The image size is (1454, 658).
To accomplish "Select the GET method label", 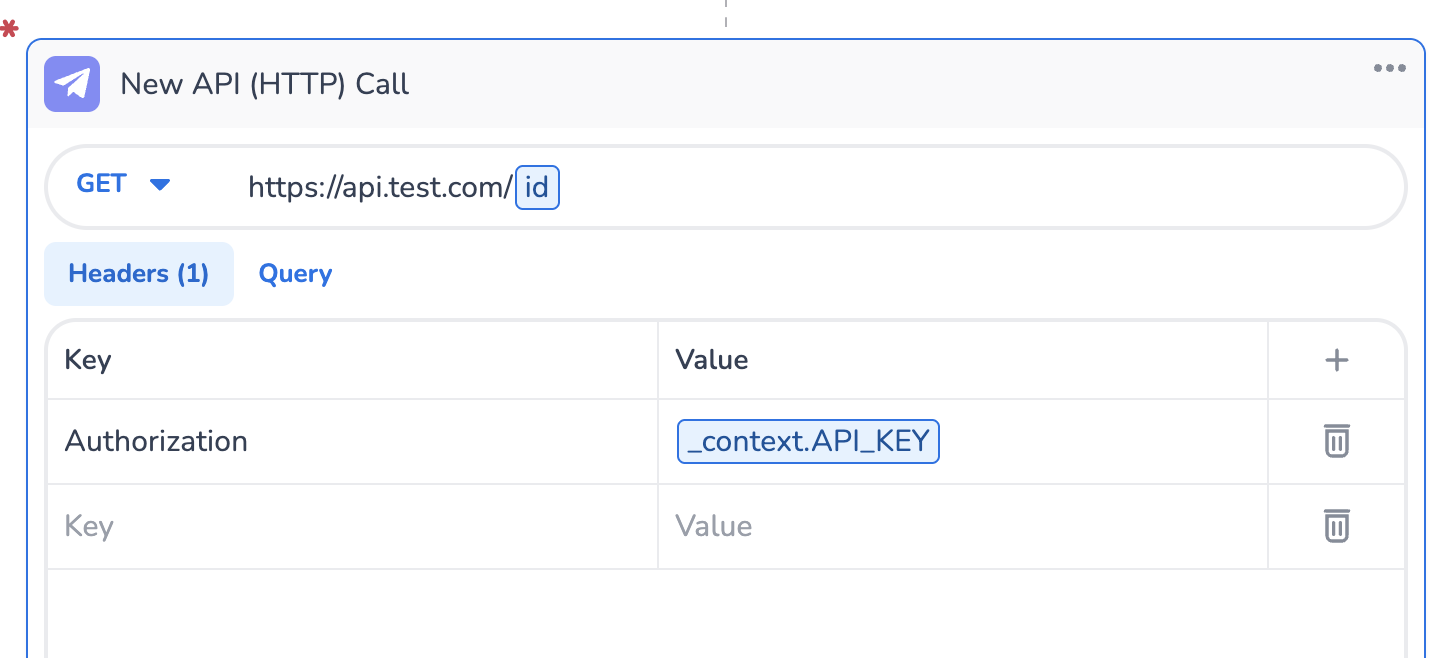I will pos(102,184).
